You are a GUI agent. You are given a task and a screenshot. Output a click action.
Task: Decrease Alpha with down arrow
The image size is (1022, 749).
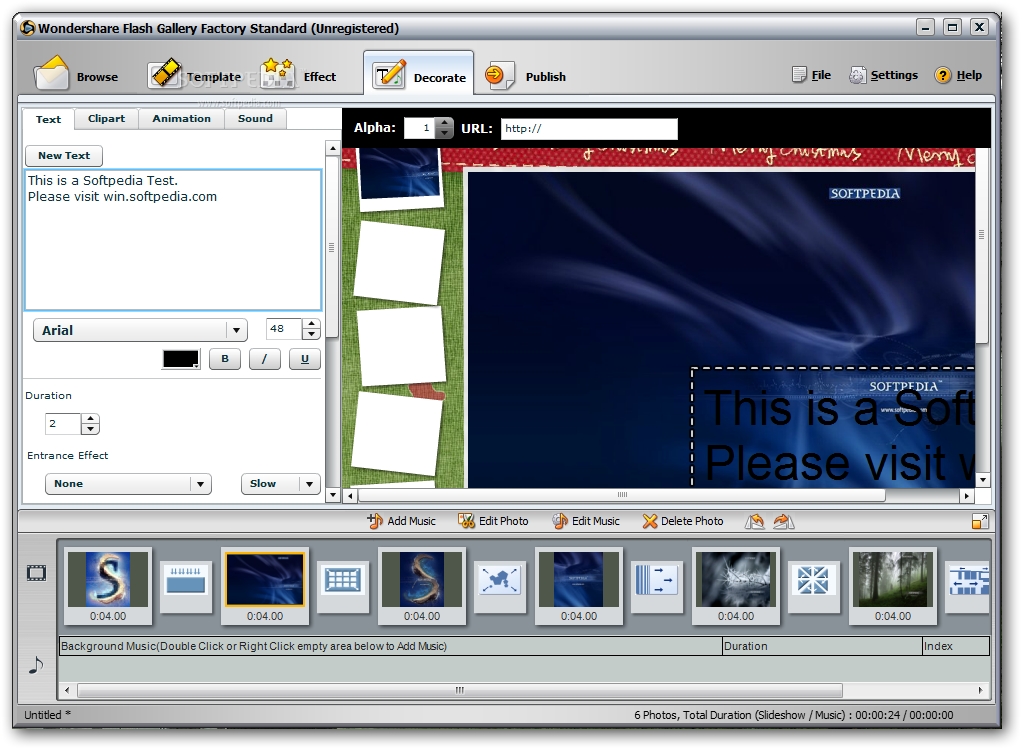[x=445, y=134]
